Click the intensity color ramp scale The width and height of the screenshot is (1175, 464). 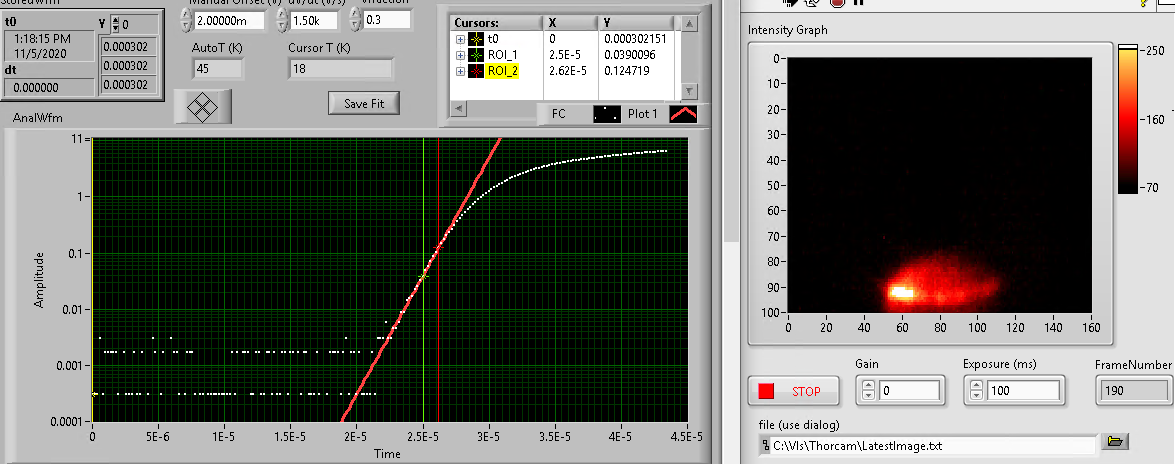(1126, 118)
